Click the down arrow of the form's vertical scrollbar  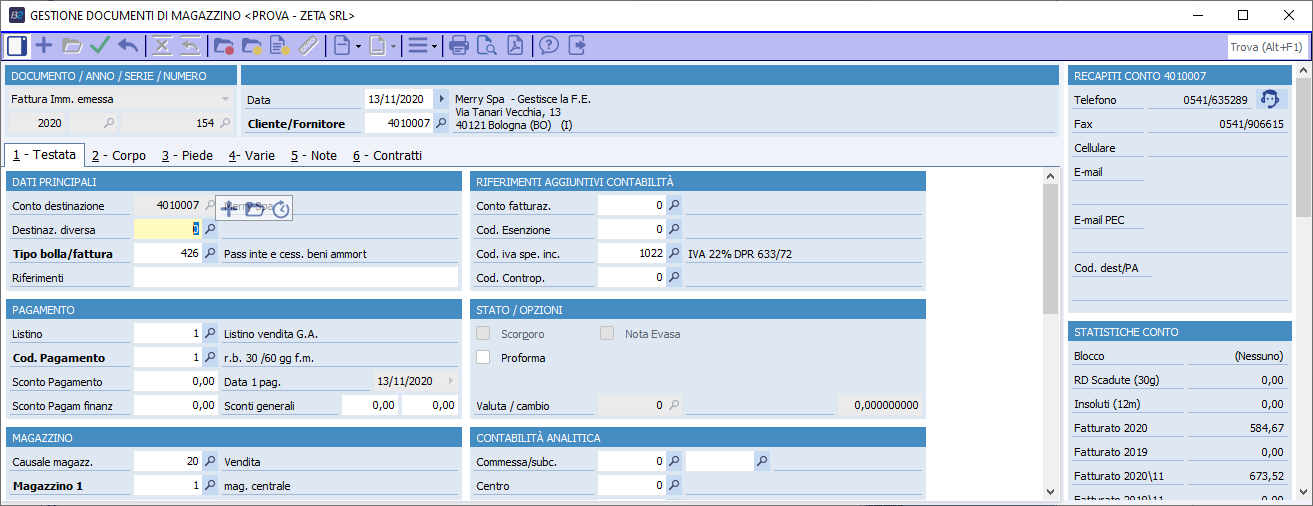click(1049, 491)
